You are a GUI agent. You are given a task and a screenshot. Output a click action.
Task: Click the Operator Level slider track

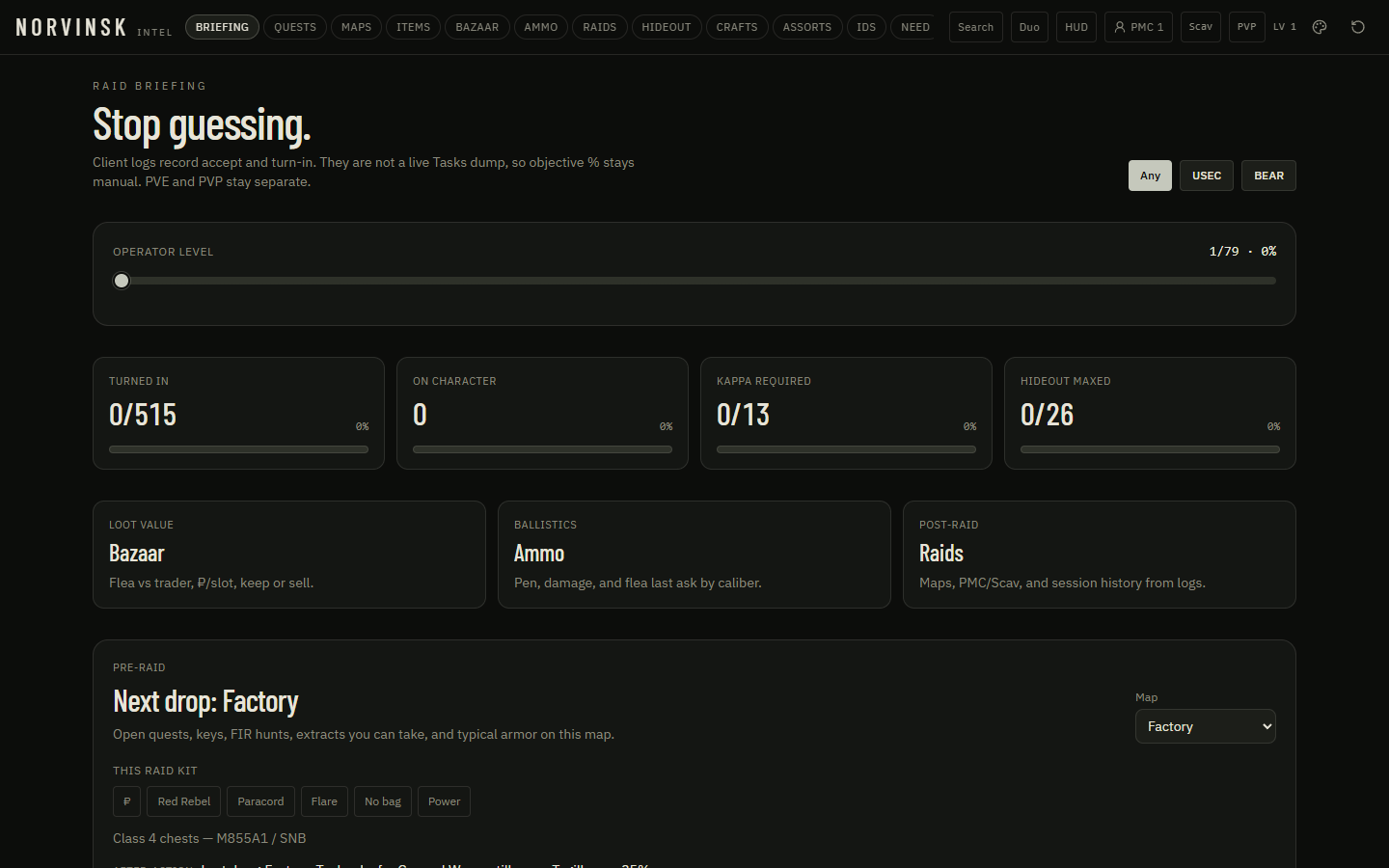(694, 281)
